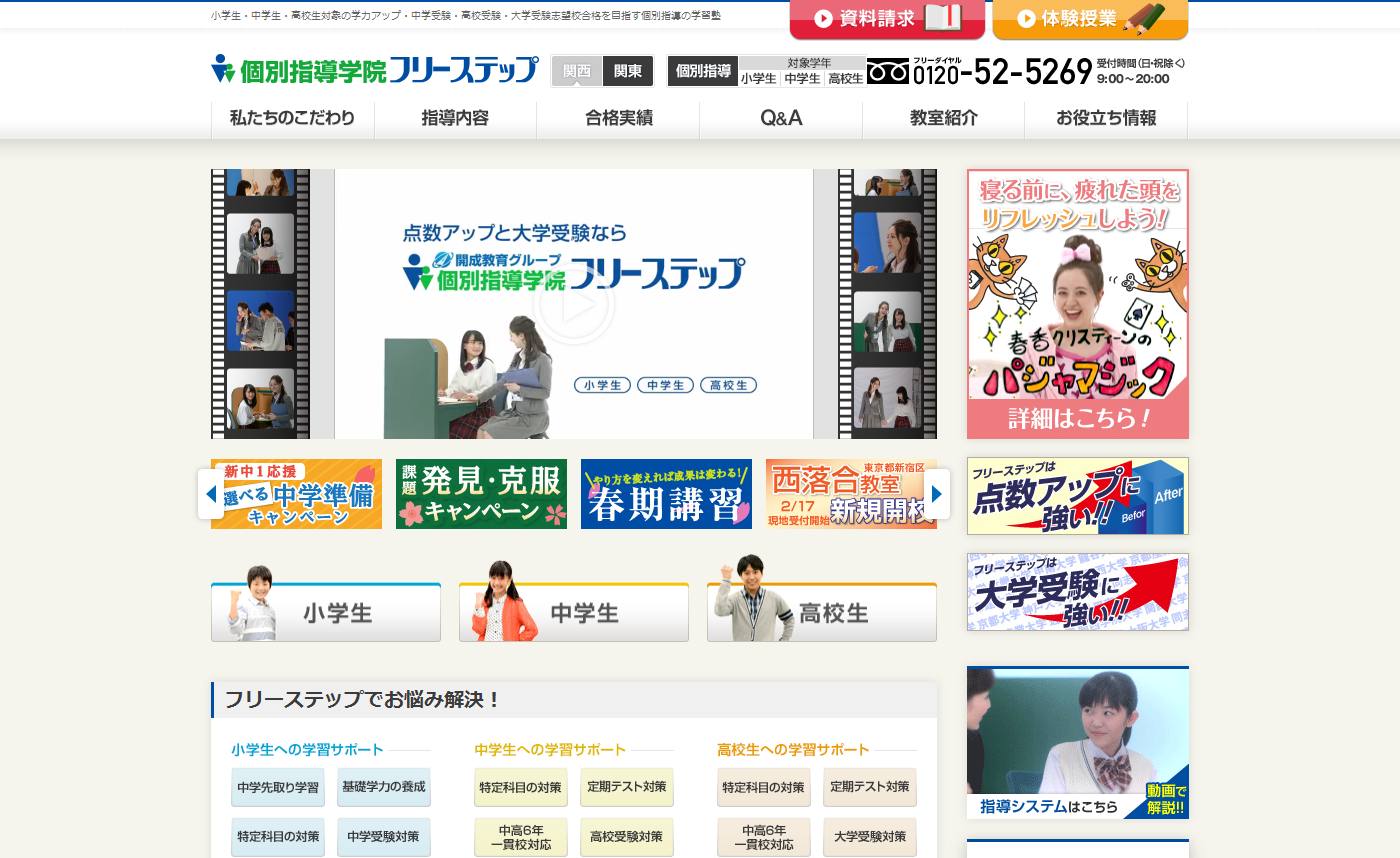Open 教室紹介 menu
The image size is (1400, 858).
click(943, 118)
